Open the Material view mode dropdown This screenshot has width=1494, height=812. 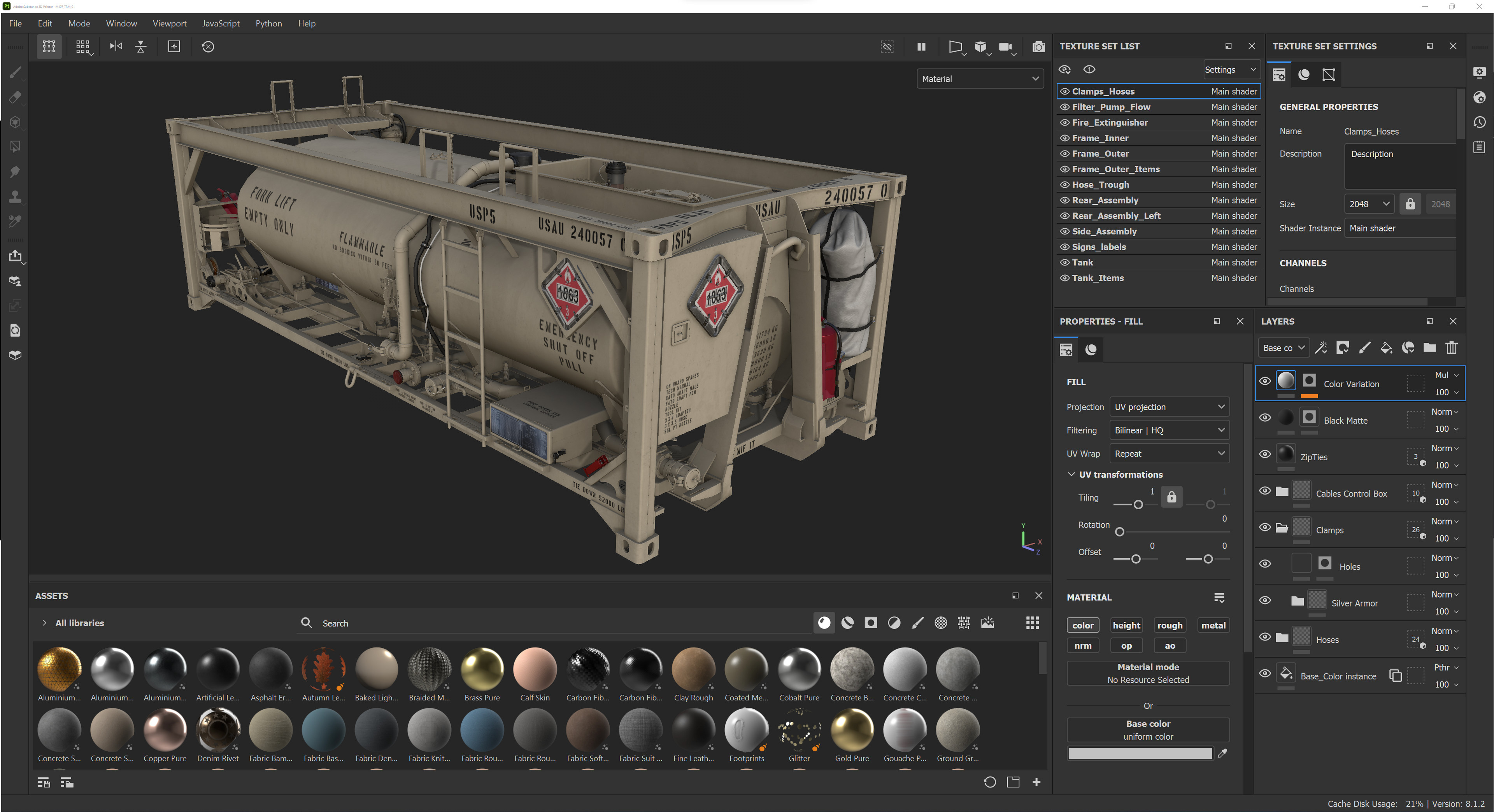coord(980,78)
